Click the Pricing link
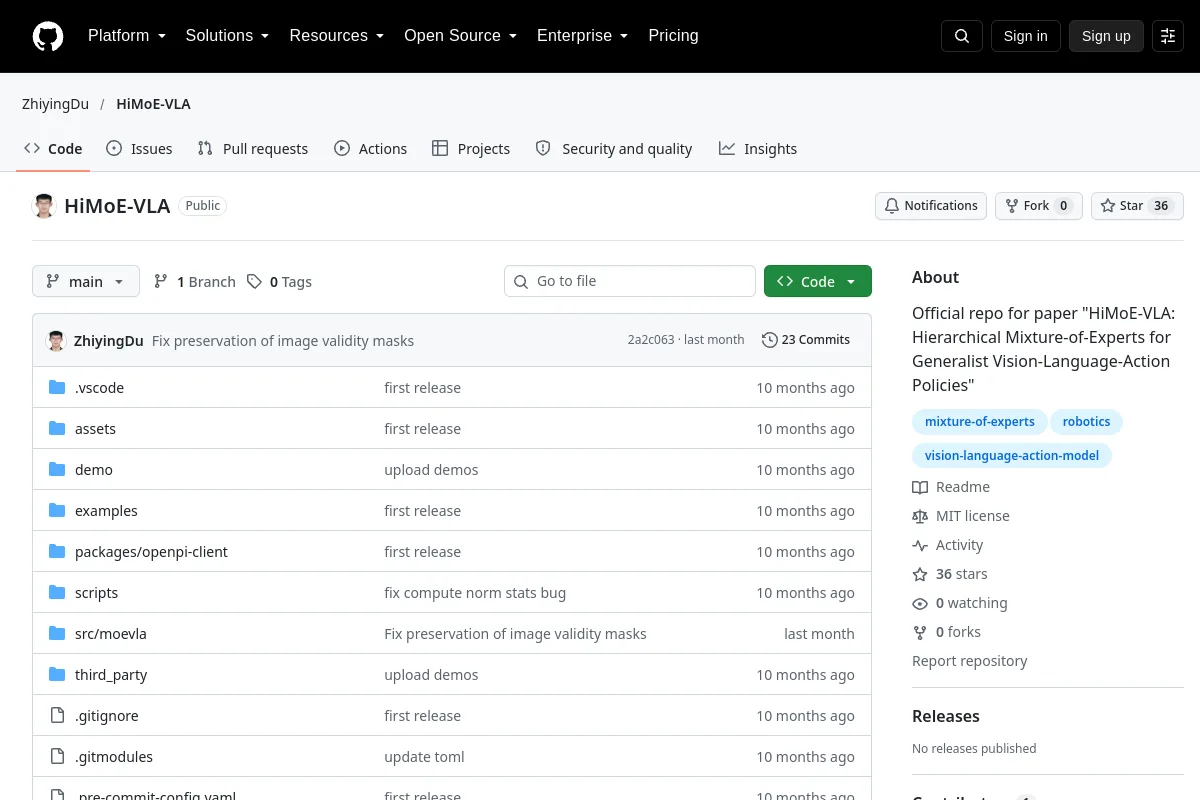This screenshot has width=1200, height=800. pos(673,36)
